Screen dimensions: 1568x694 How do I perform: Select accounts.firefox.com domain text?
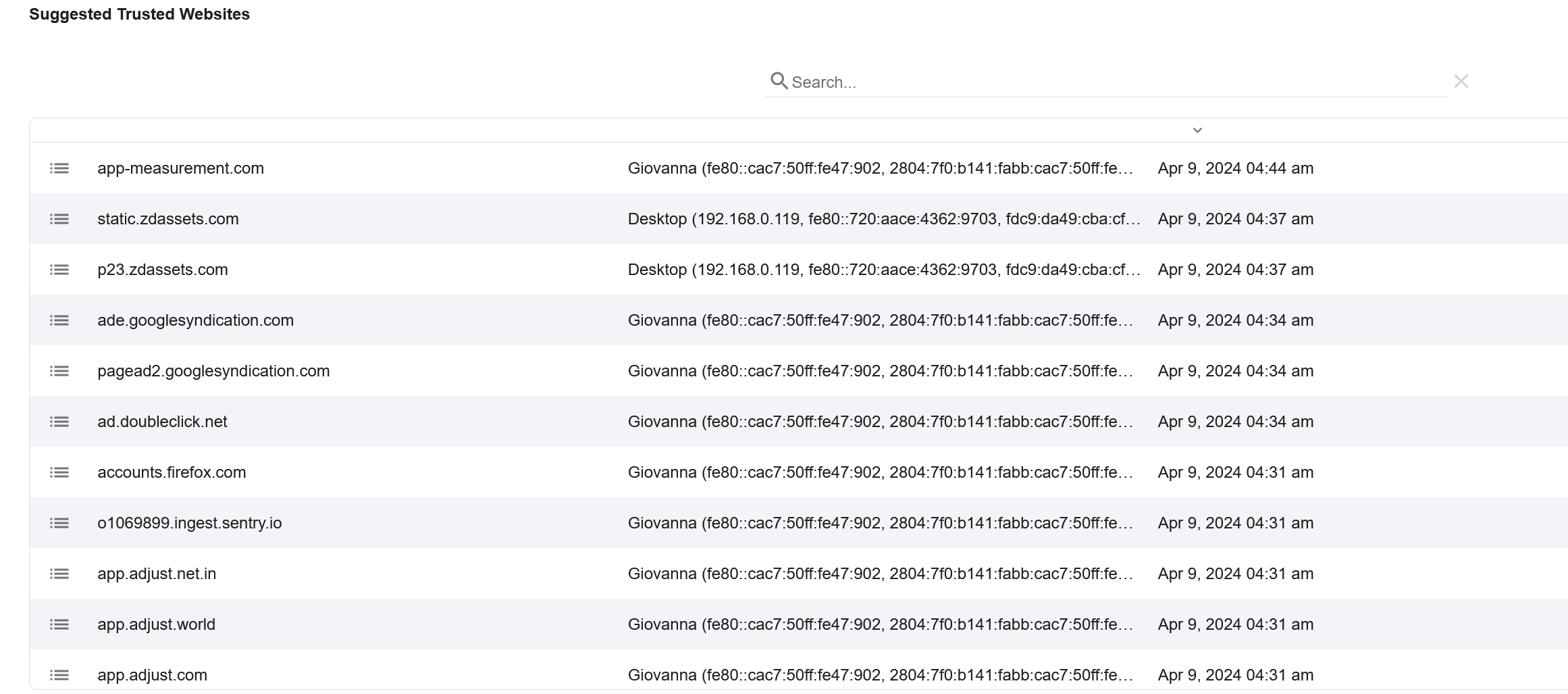[172, 472]
